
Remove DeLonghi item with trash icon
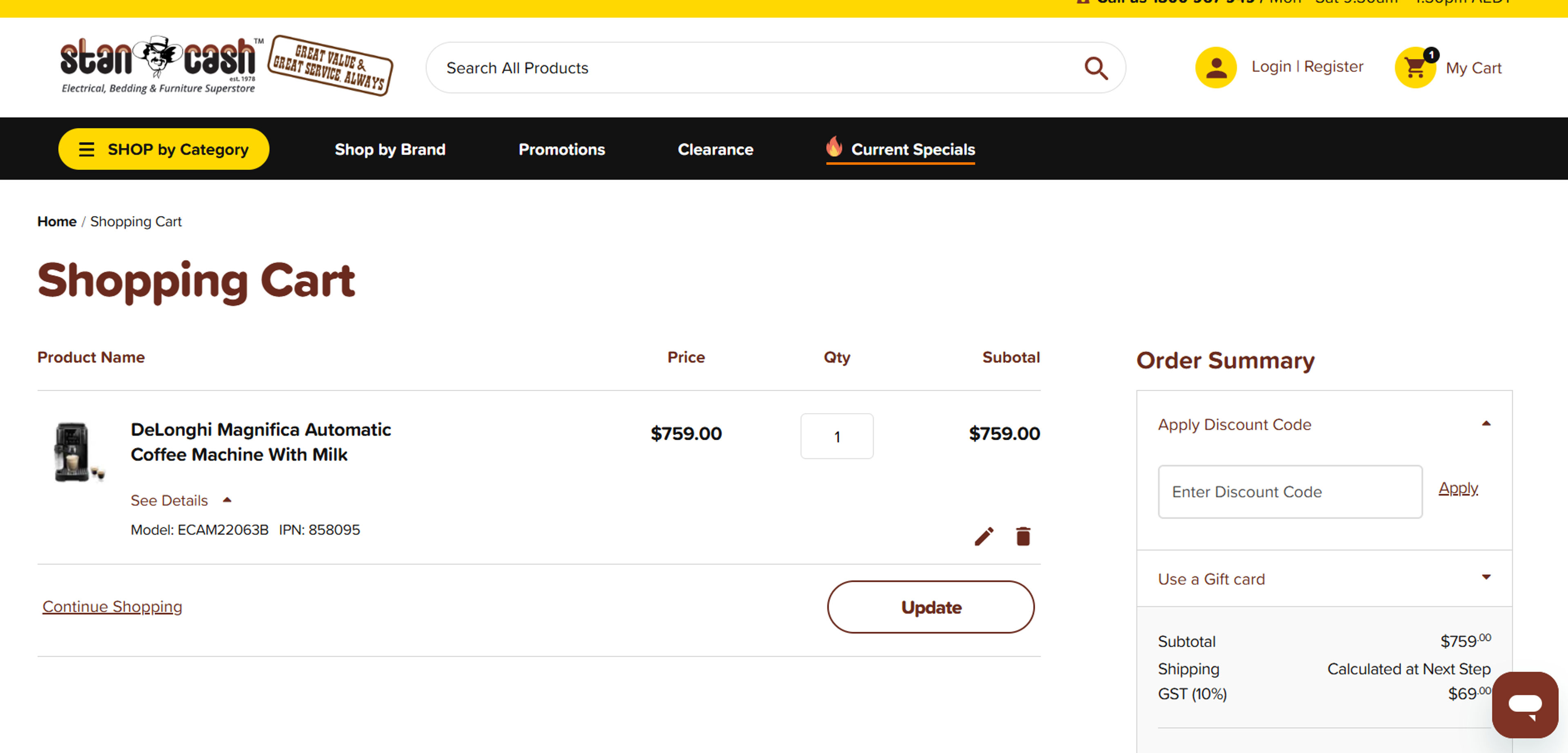[1022, 536]
